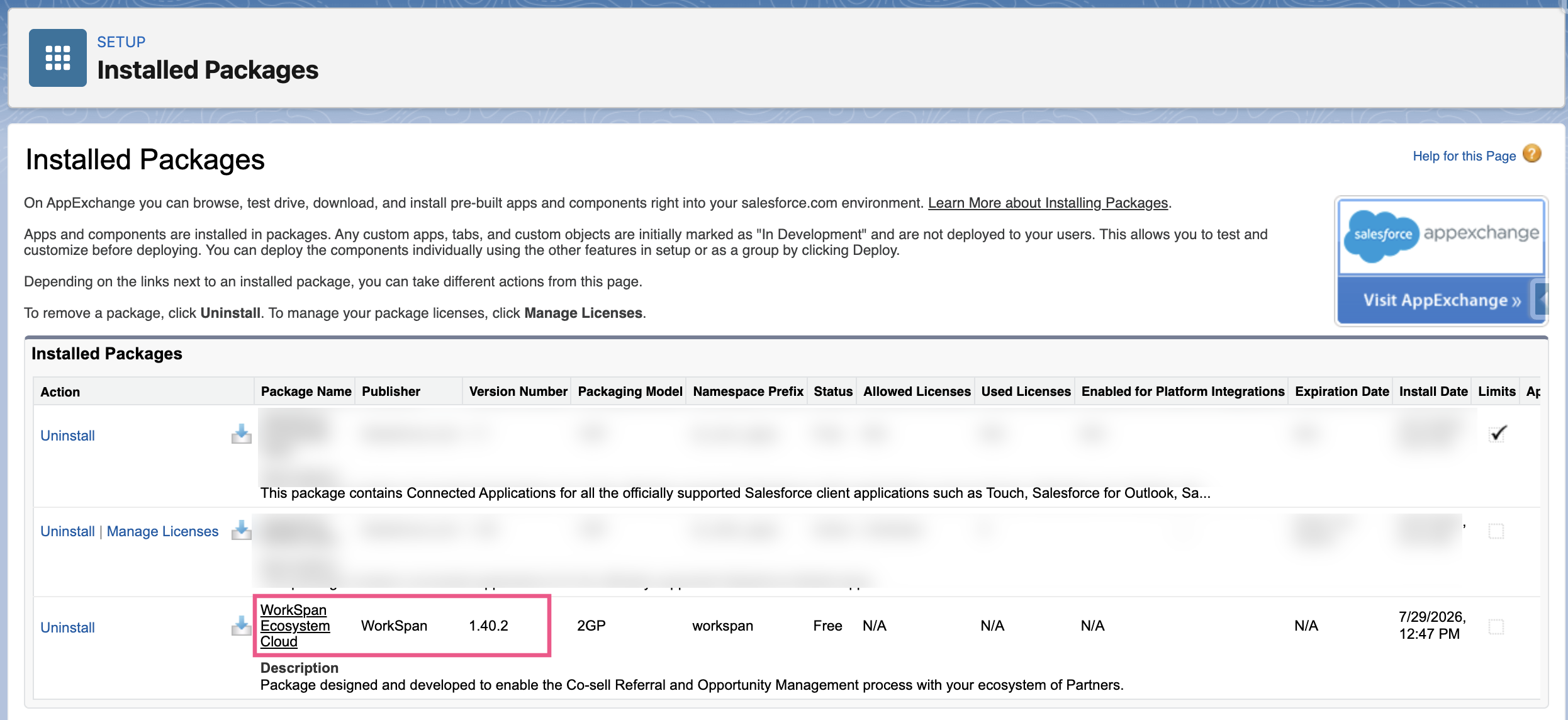Click the Co-sell Referral description text
This screenshot has width=1568, height=720.
click(692, 685)
